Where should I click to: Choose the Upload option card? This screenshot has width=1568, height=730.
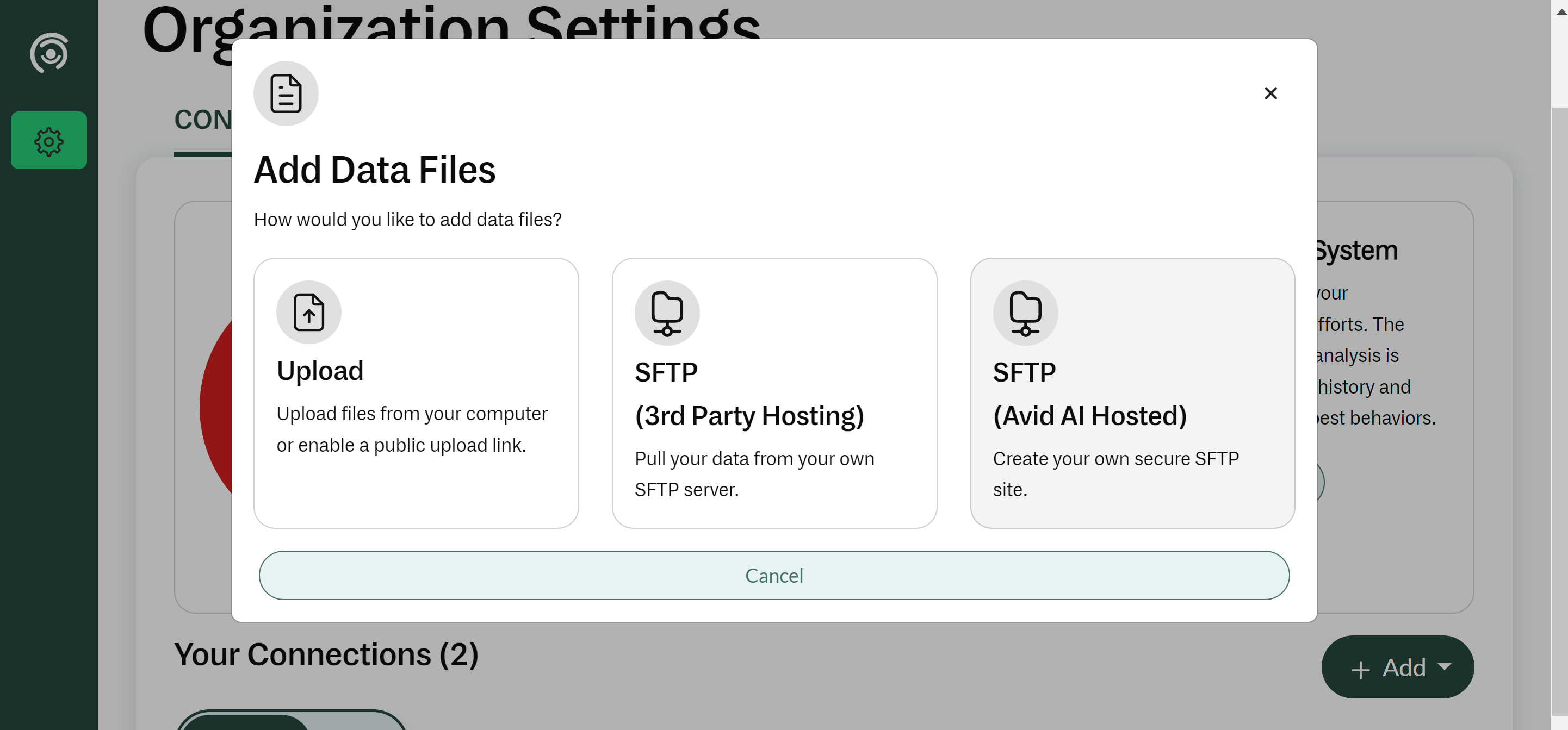tap(417, 393)
